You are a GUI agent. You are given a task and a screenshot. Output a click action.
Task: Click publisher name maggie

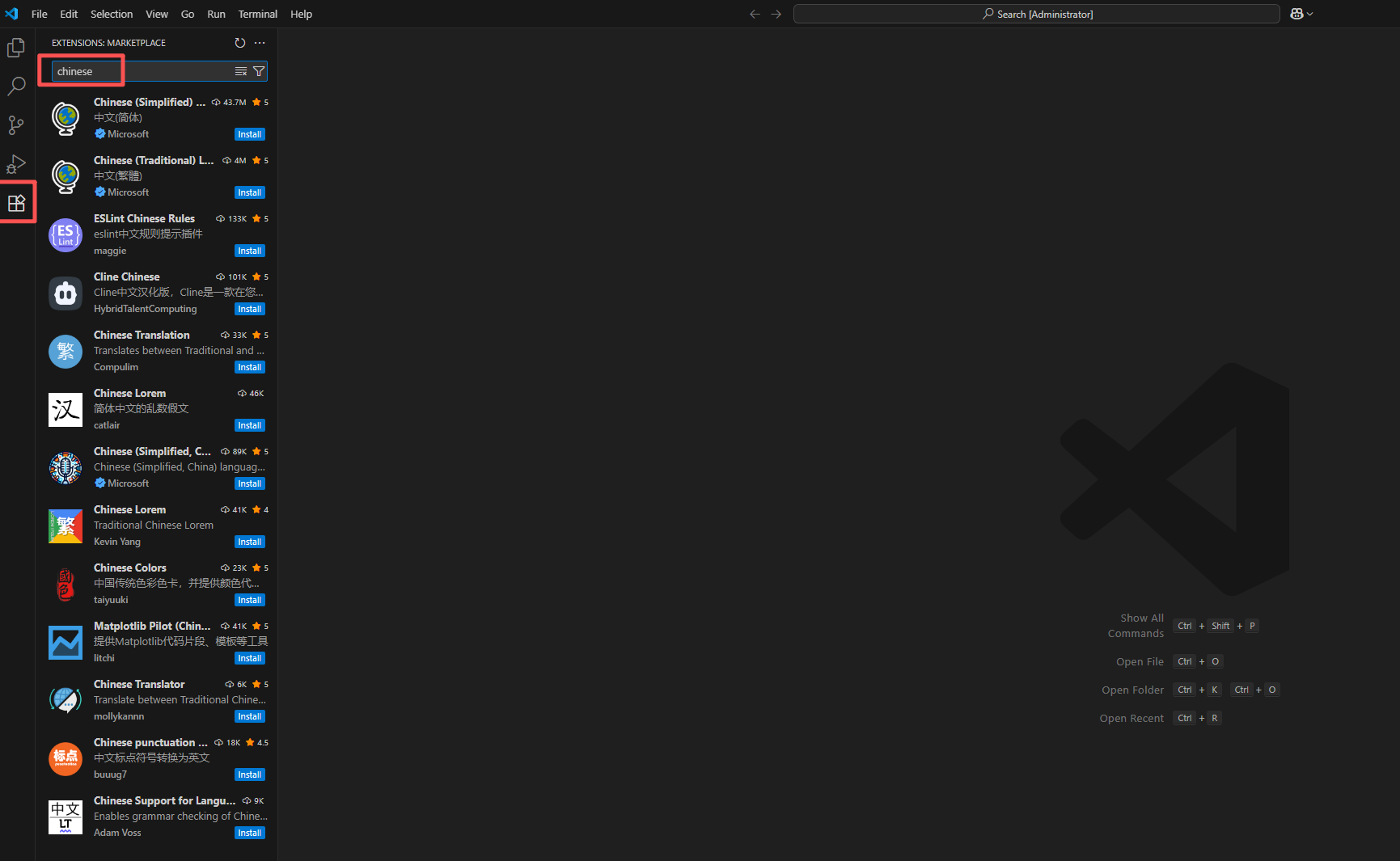point(110,251)
